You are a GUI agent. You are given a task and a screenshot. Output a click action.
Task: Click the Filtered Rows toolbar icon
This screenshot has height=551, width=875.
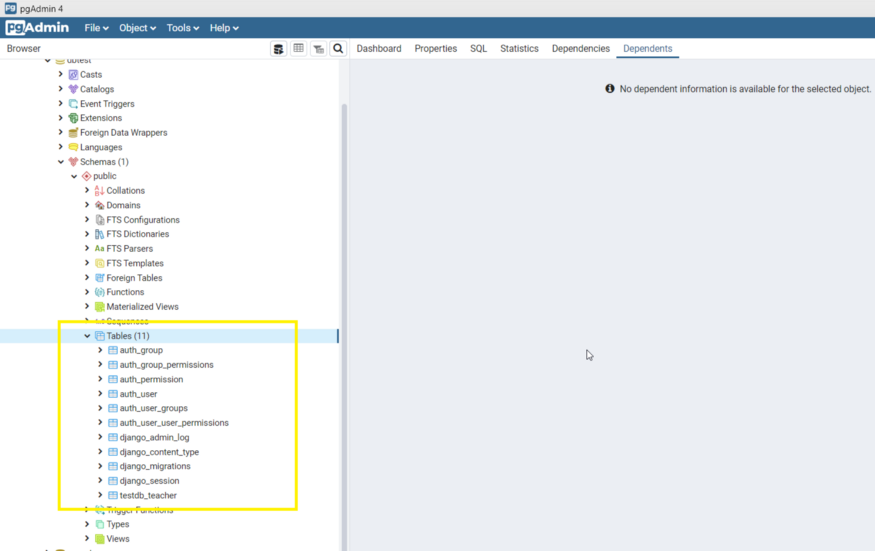coord(319,49)
